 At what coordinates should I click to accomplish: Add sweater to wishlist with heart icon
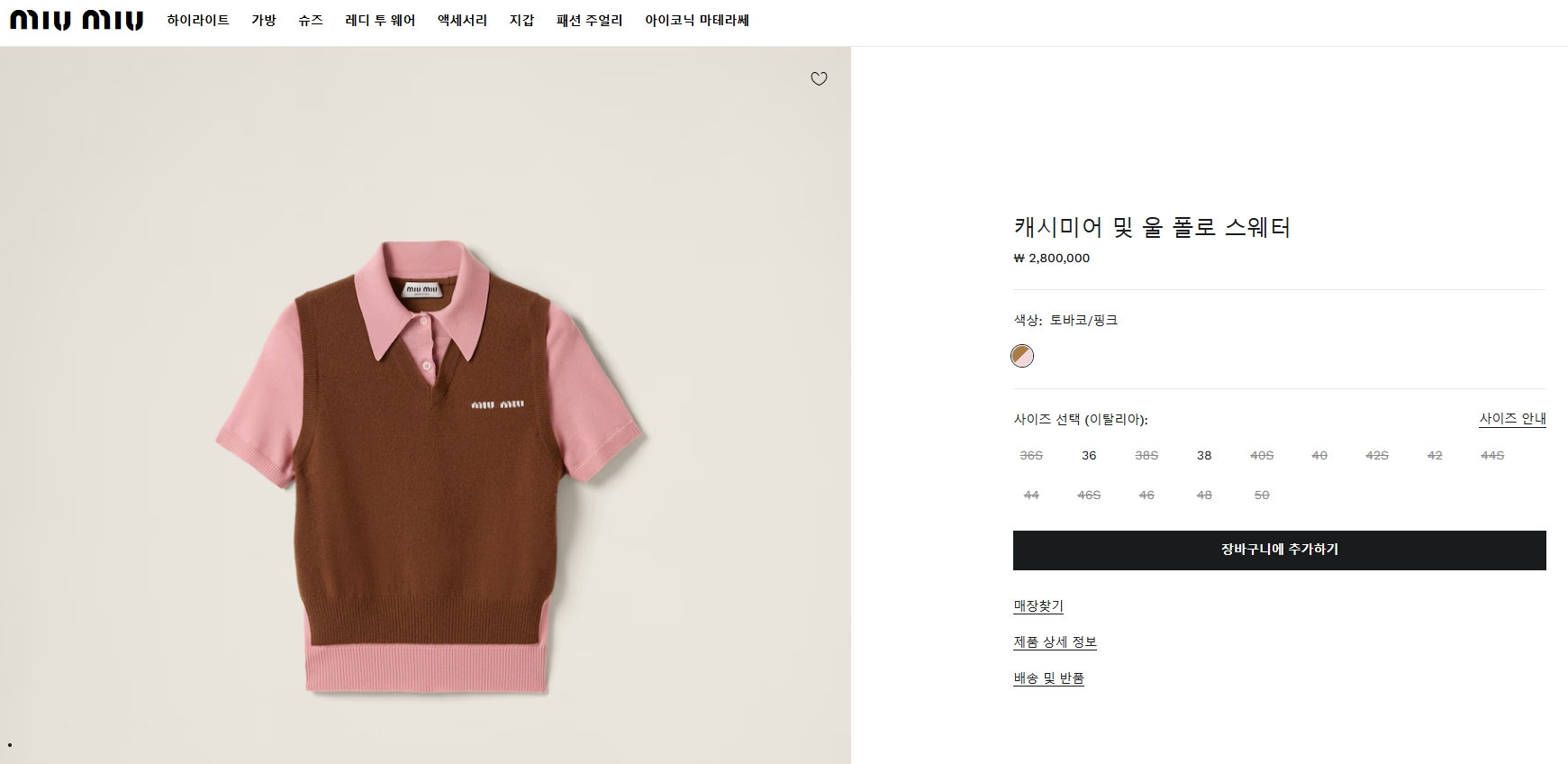pos(819,79)
